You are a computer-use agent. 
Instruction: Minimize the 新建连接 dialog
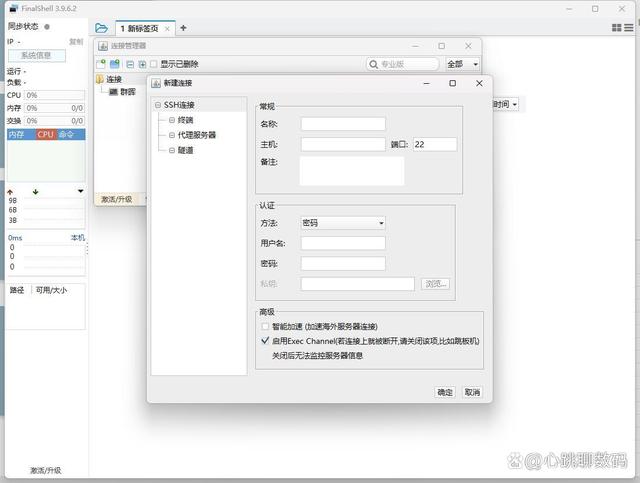point(427,83)
